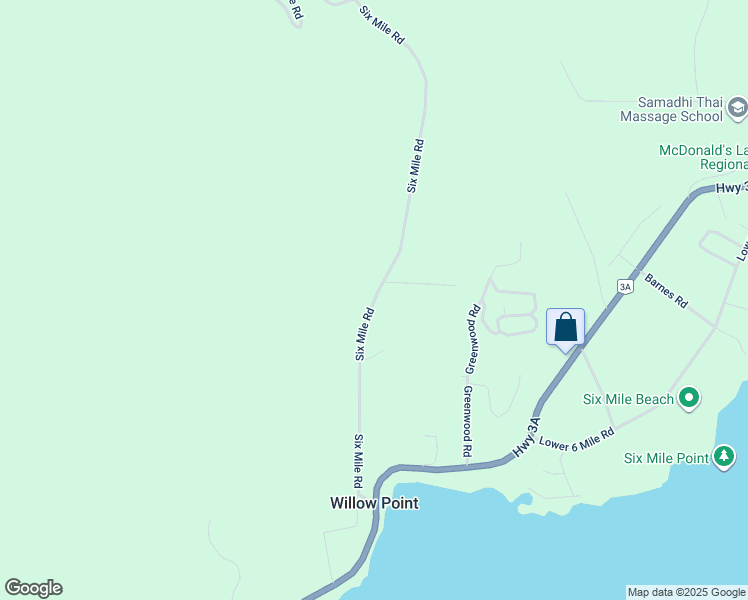The image size is (748, 600).
Task: Click the topmost Six Mile Rd label
Action: tap(382, 25)
